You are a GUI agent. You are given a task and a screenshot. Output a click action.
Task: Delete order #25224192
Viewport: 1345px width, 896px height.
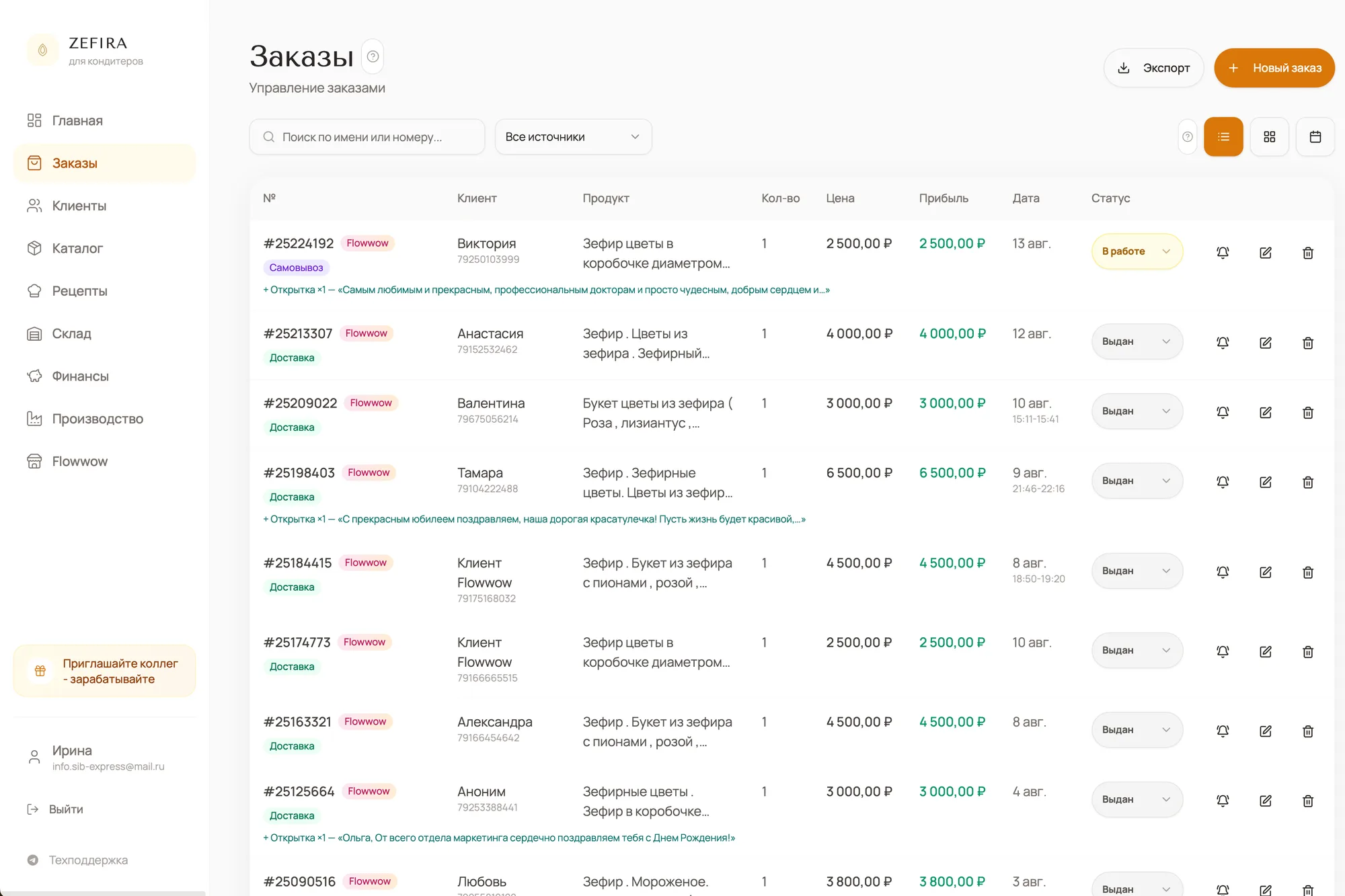pyautogui.click(x=1308, y=253)
